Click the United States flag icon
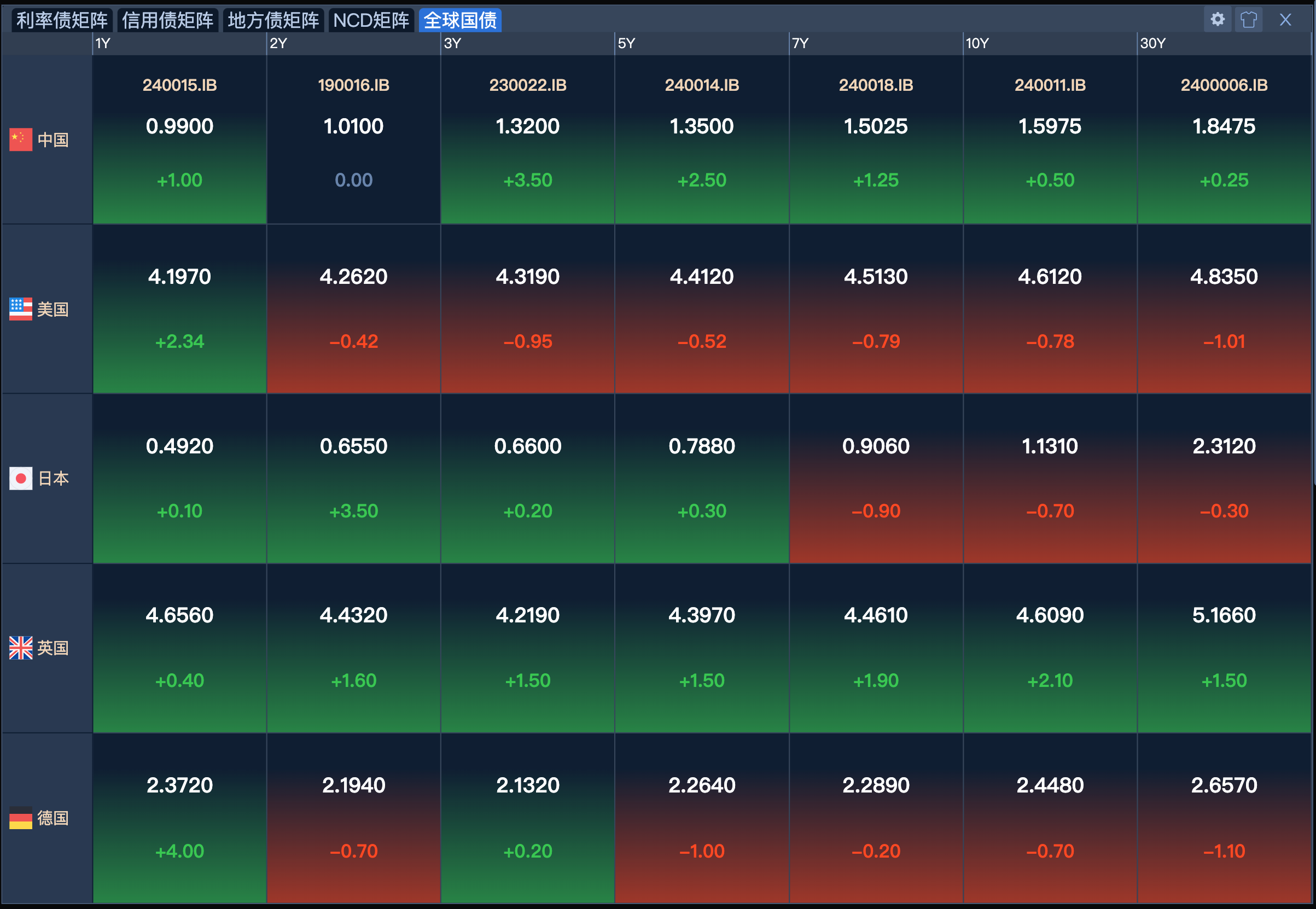This screenshot has height=909, width=1316. pyautogui.click(x=20, y=309)
